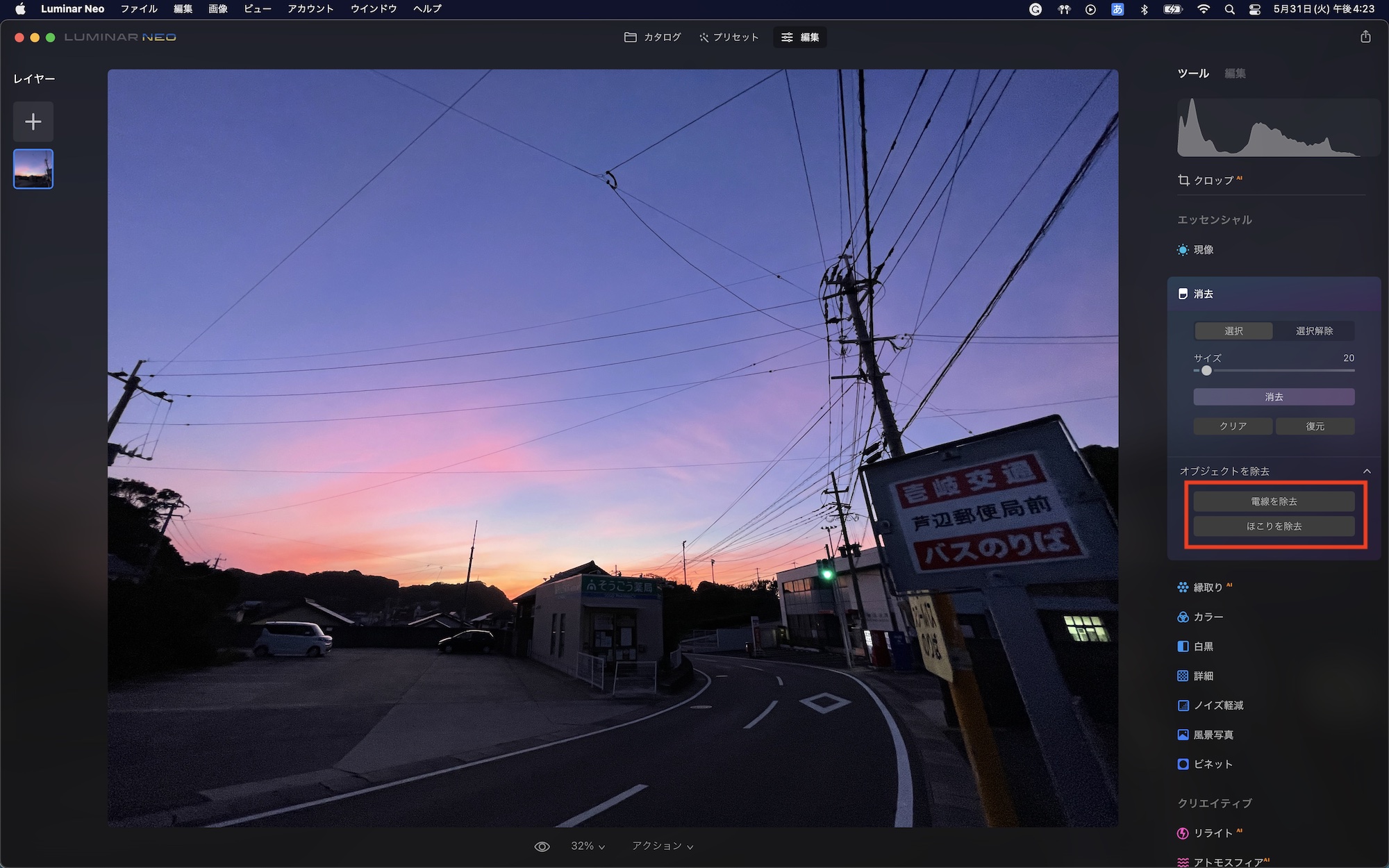Open the ビュー menu in menu bar
The image size is (1389, 868).
pyautogui.click(x=257, y=9)
